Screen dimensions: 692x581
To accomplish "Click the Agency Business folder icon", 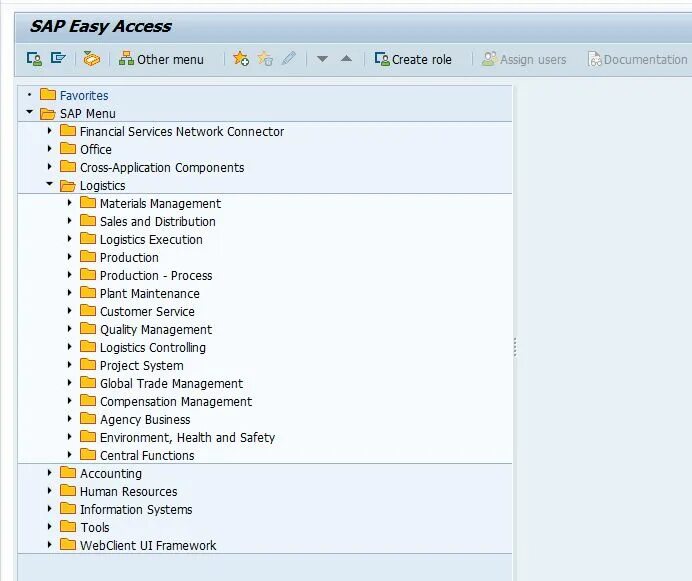I will (x=88, y=419).
